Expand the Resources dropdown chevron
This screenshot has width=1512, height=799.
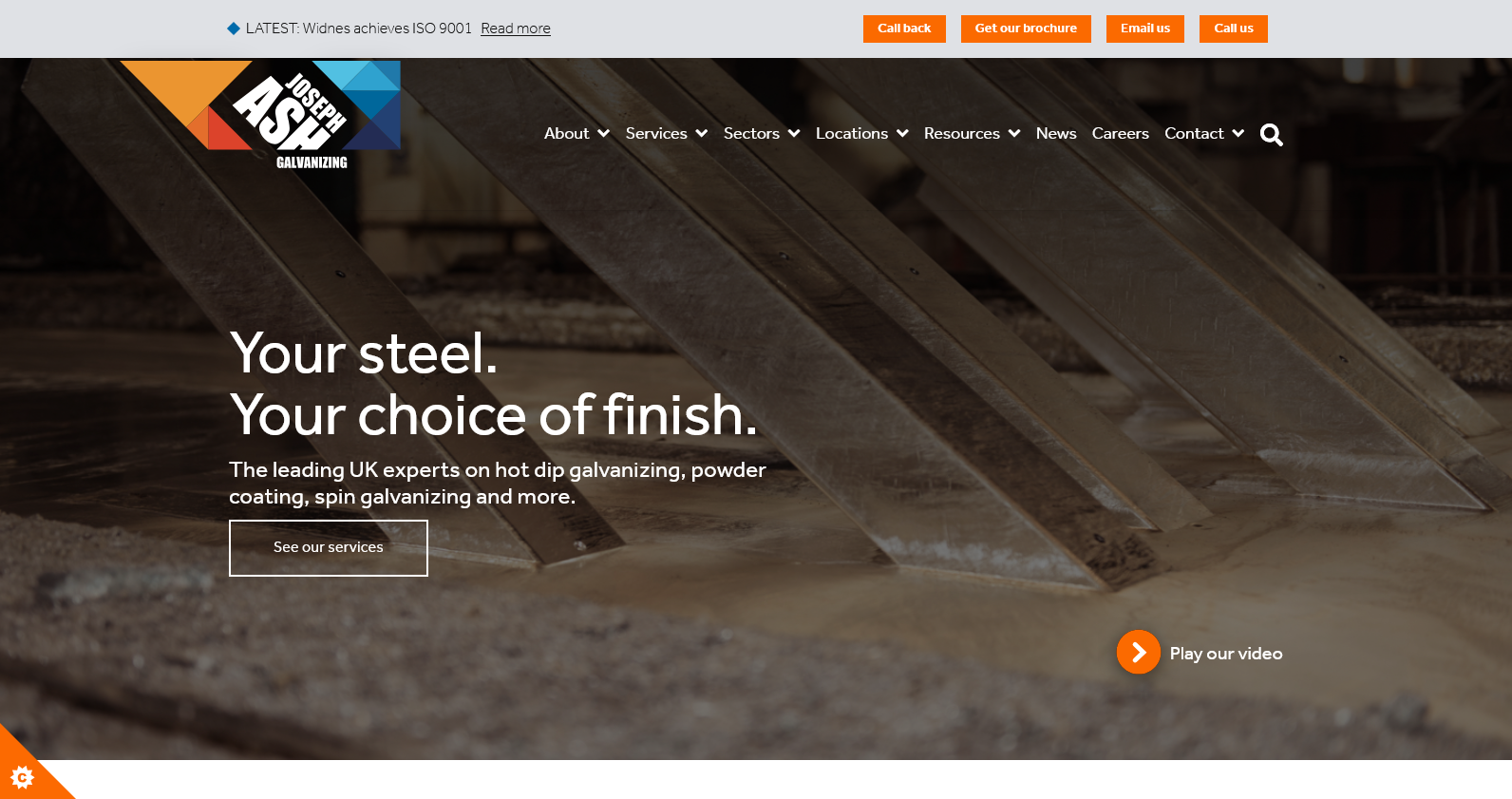click(1014, 134)
